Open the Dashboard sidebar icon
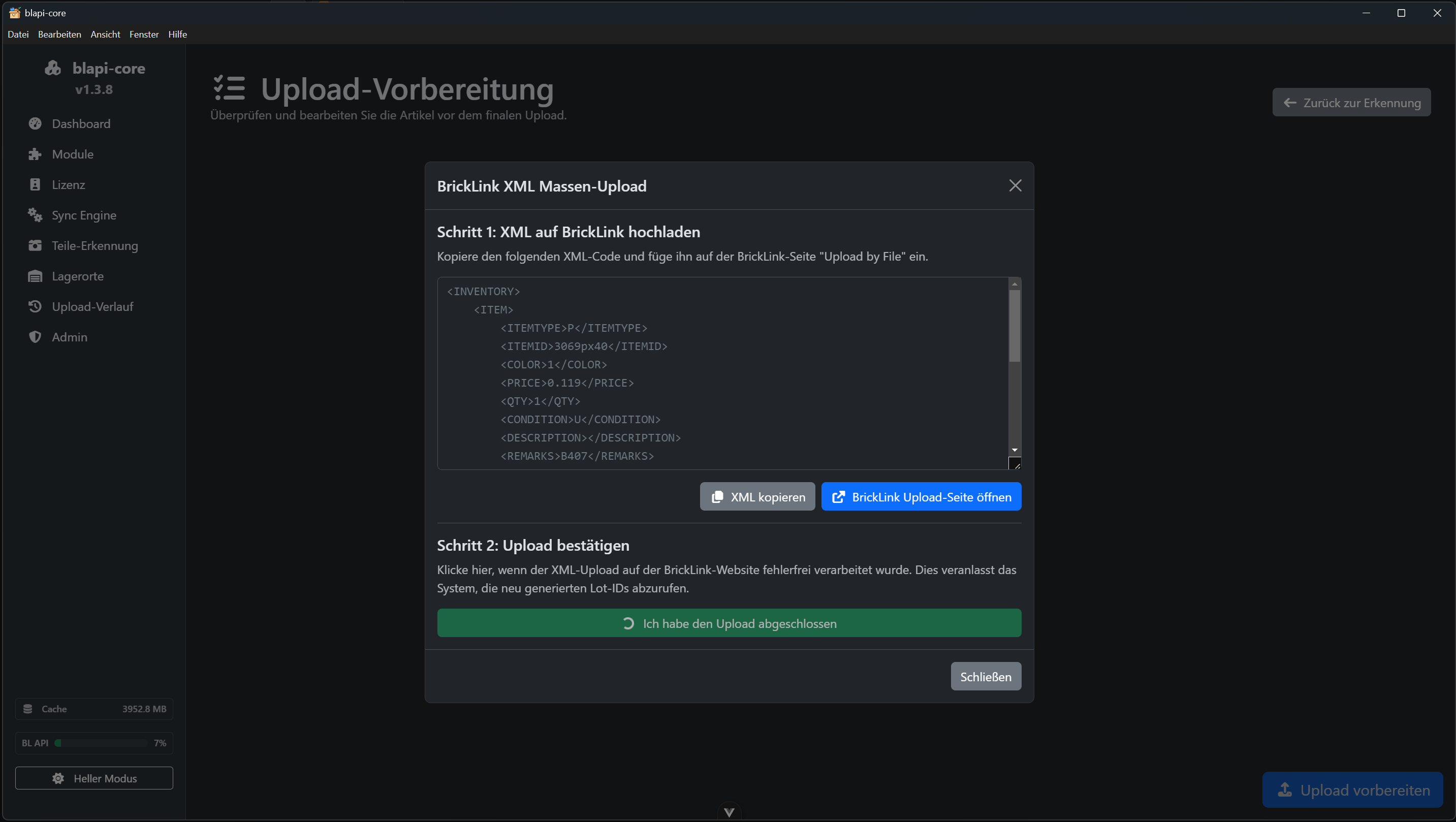The height and width of the screenshot is (822, 1456). click(35, 123)
